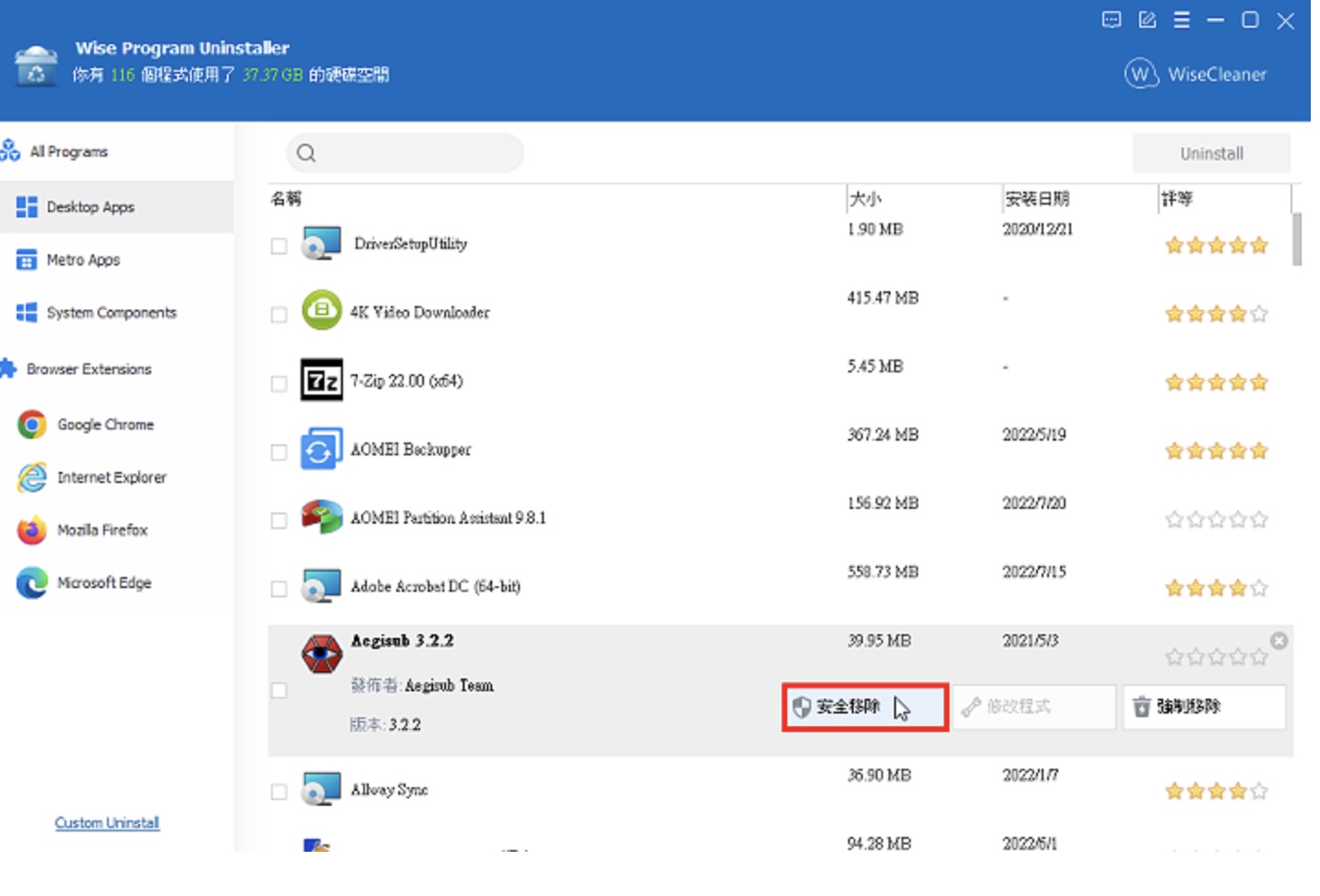Click the Aegisub eye icon
The image size is (1320, 896).
click(x=322, y=654)
